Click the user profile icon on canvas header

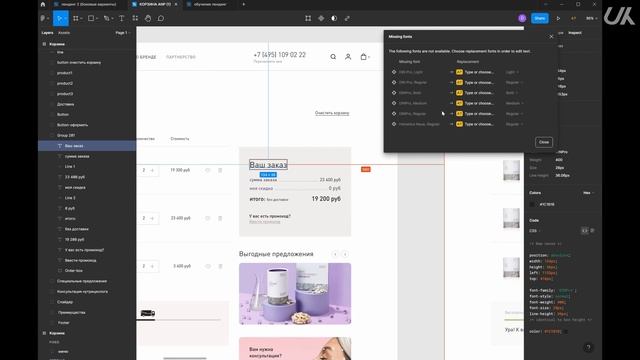click(348, 57)
